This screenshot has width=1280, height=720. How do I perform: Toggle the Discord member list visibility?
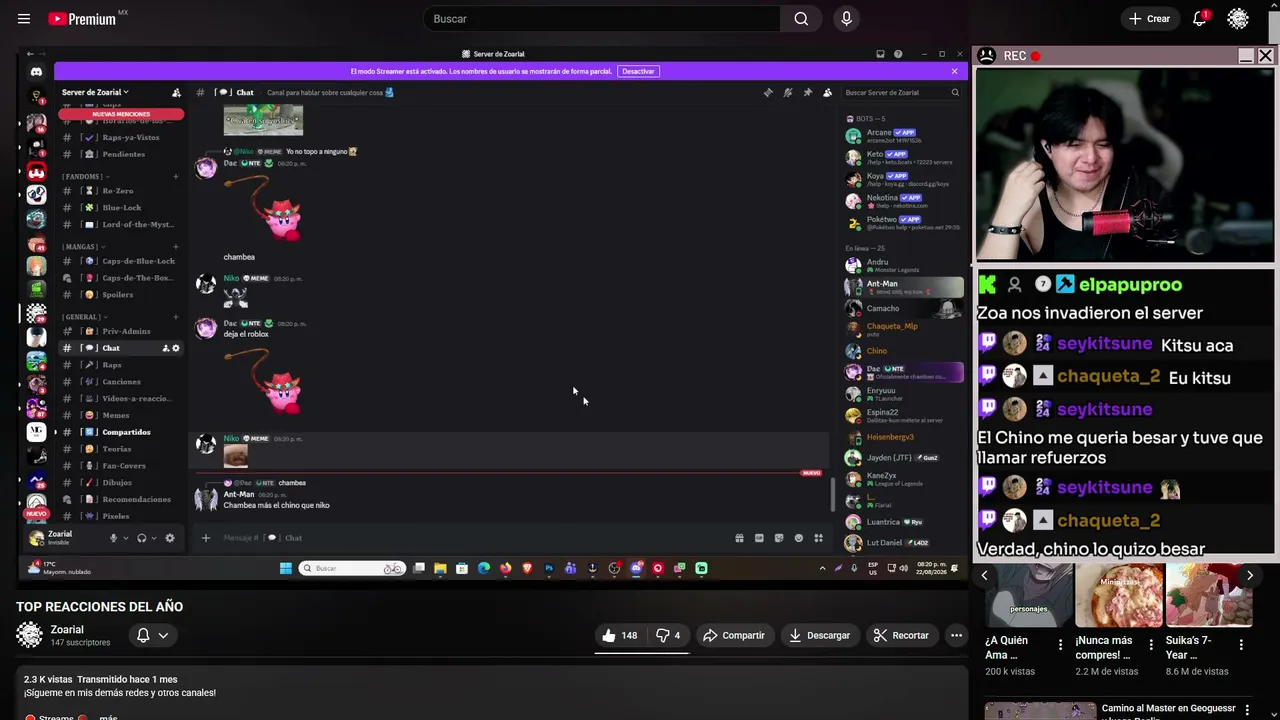click(827, 93)
